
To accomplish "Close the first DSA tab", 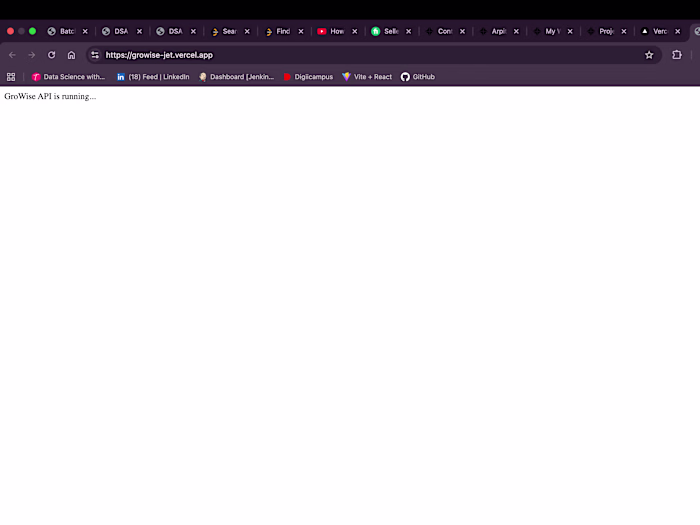I will 139,31.
